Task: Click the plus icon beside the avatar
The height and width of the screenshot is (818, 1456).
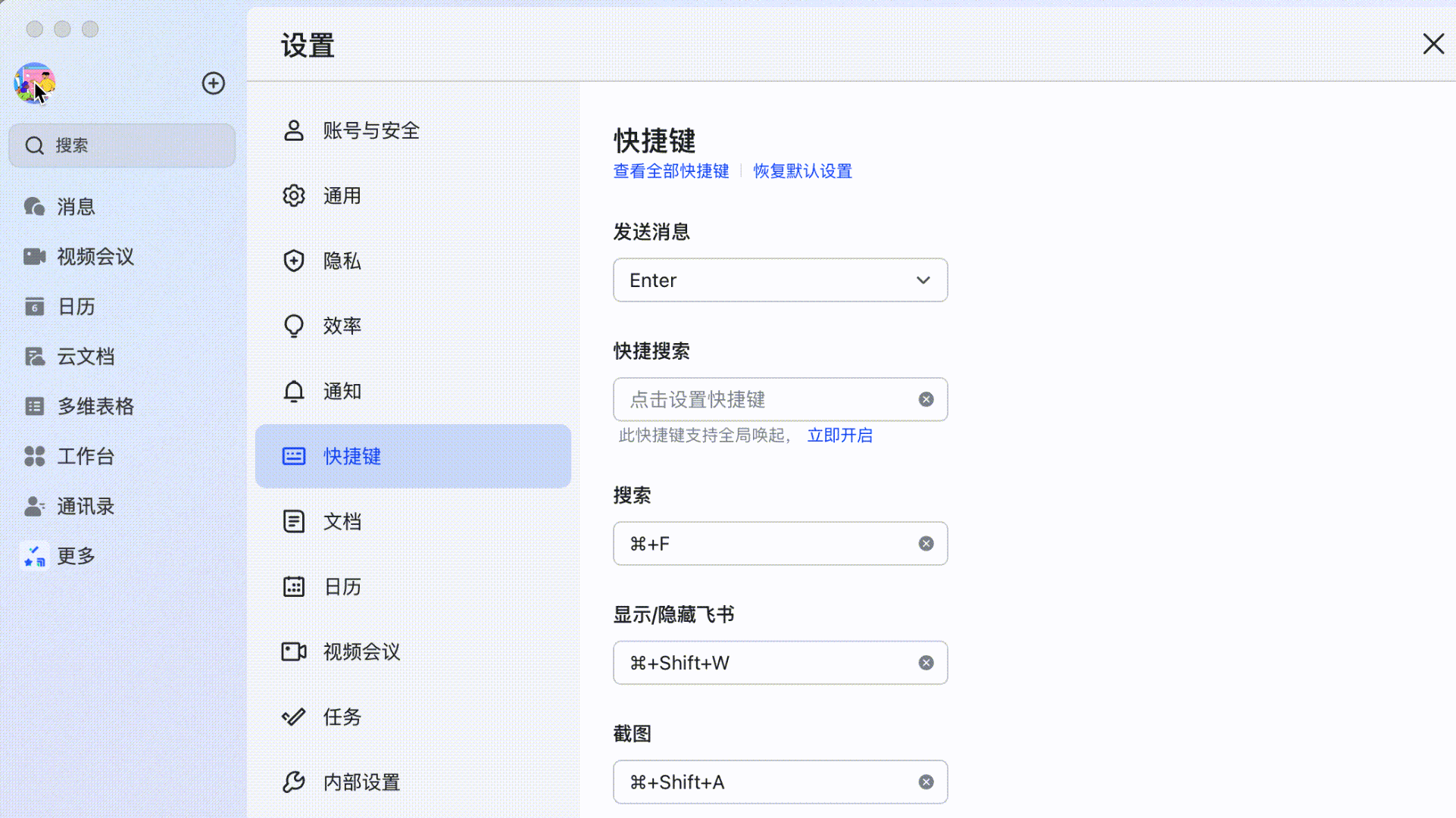Action: [x=214, y=83]
